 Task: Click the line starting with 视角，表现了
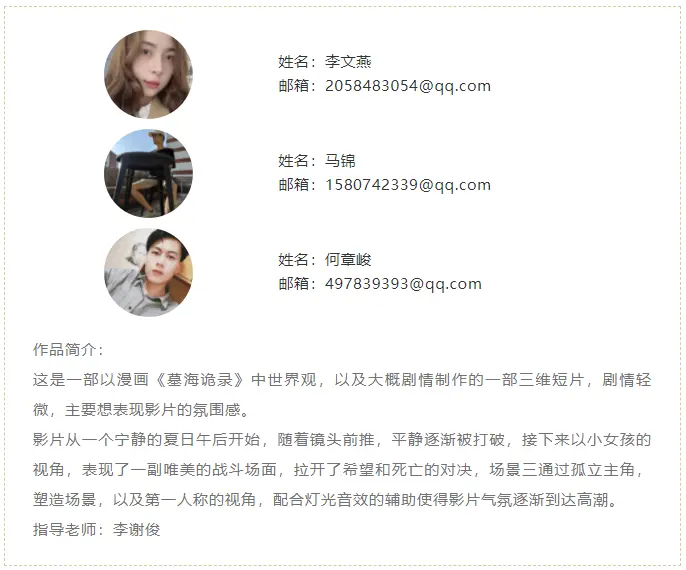tap(339, 470)
